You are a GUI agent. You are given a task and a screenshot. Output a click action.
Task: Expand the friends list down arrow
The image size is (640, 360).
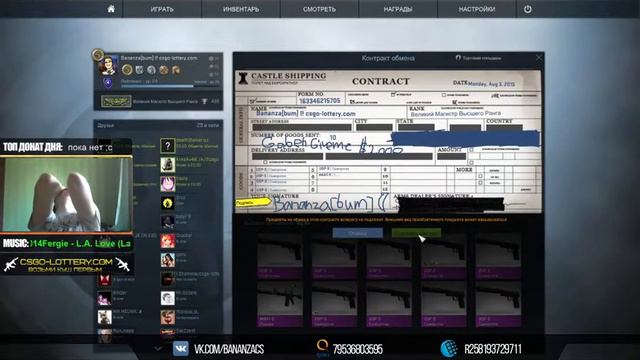click(x=158, y=349)
